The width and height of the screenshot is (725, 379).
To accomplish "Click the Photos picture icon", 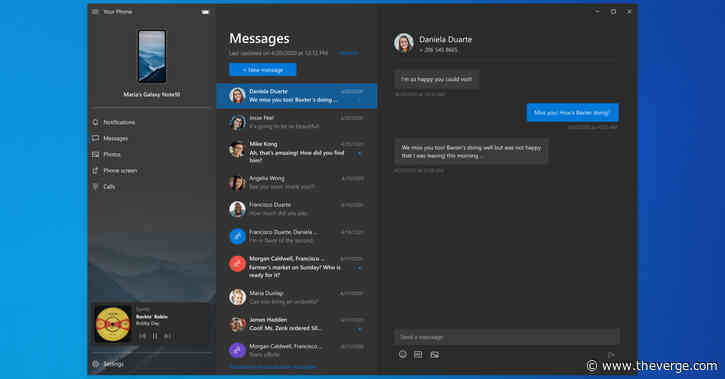I will (x=95, y=155).
